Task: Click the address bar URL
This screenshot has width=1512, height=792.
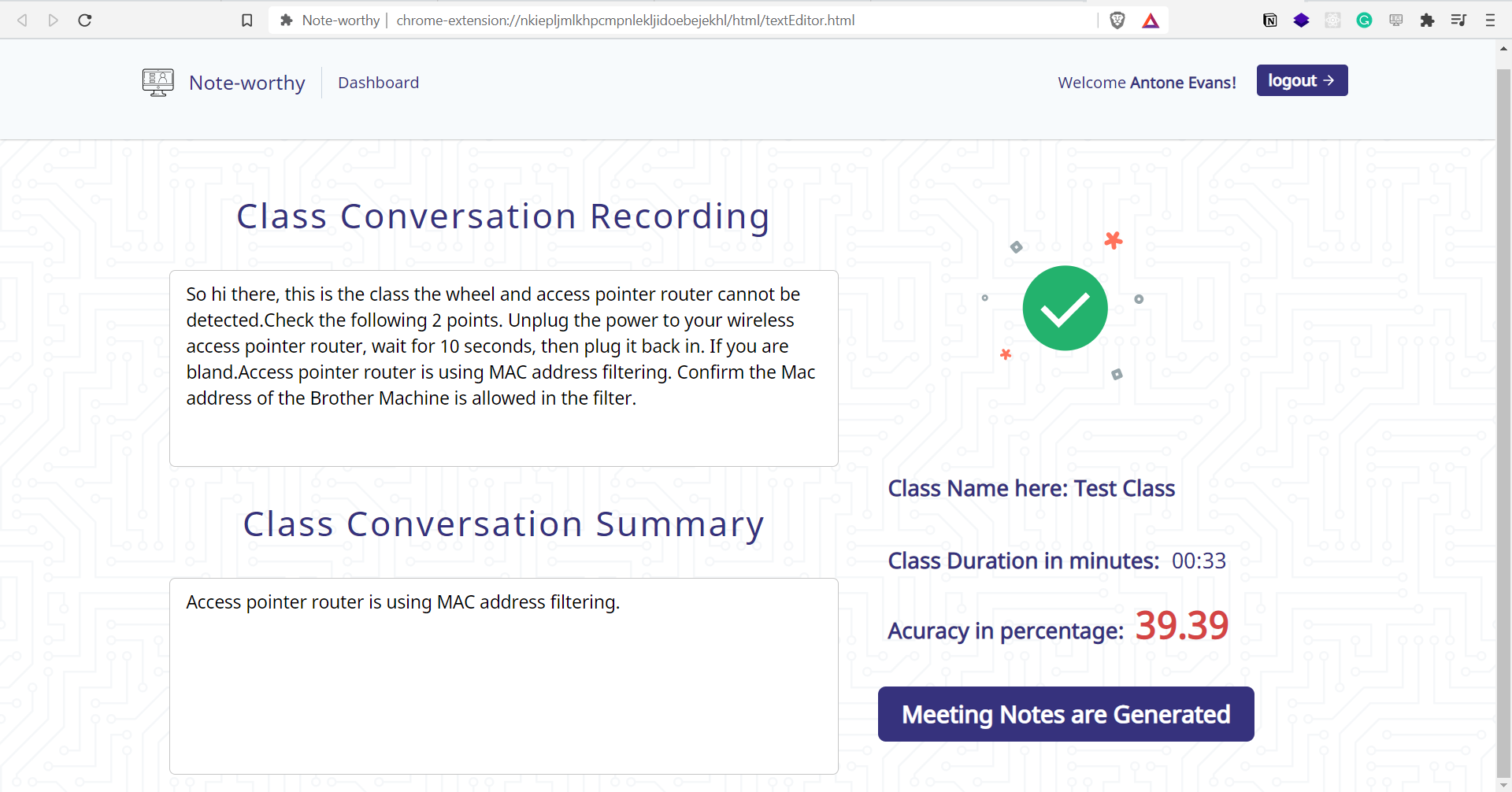Action: [625, 20]
